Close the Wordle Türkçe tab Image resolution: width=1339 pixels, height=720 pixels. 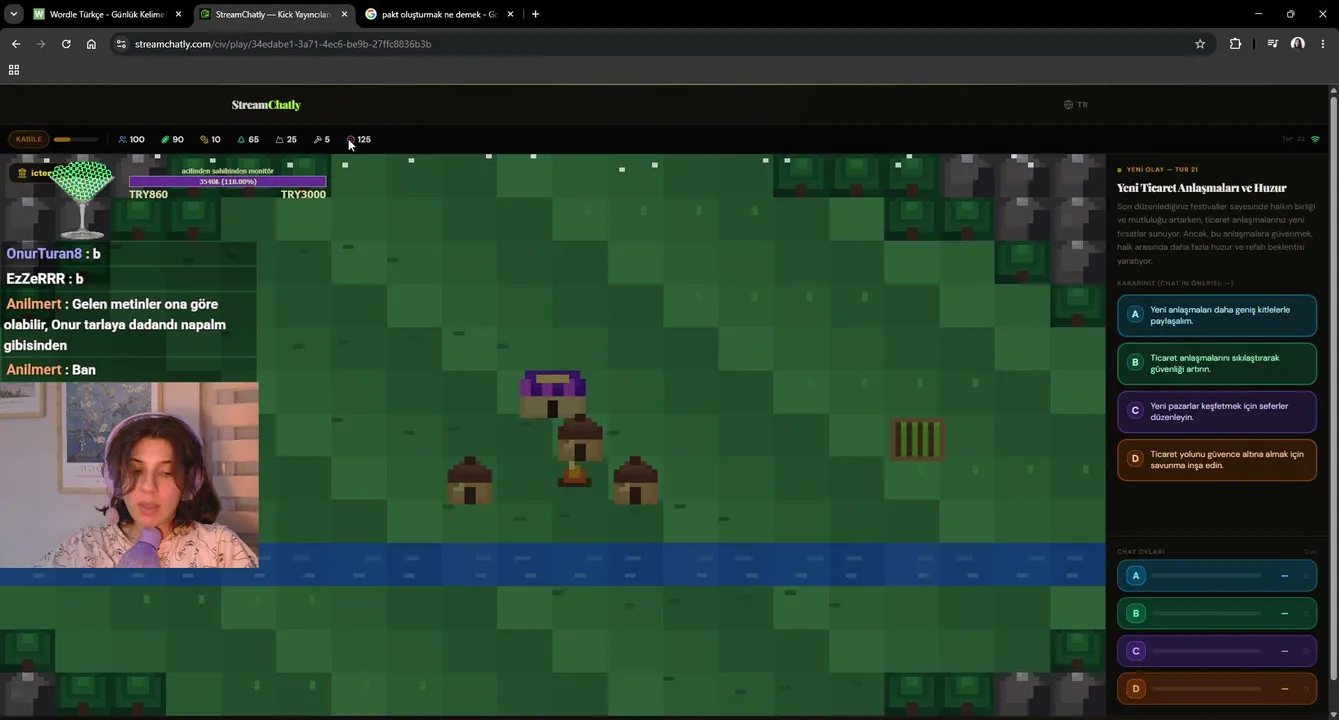(179, 14)
